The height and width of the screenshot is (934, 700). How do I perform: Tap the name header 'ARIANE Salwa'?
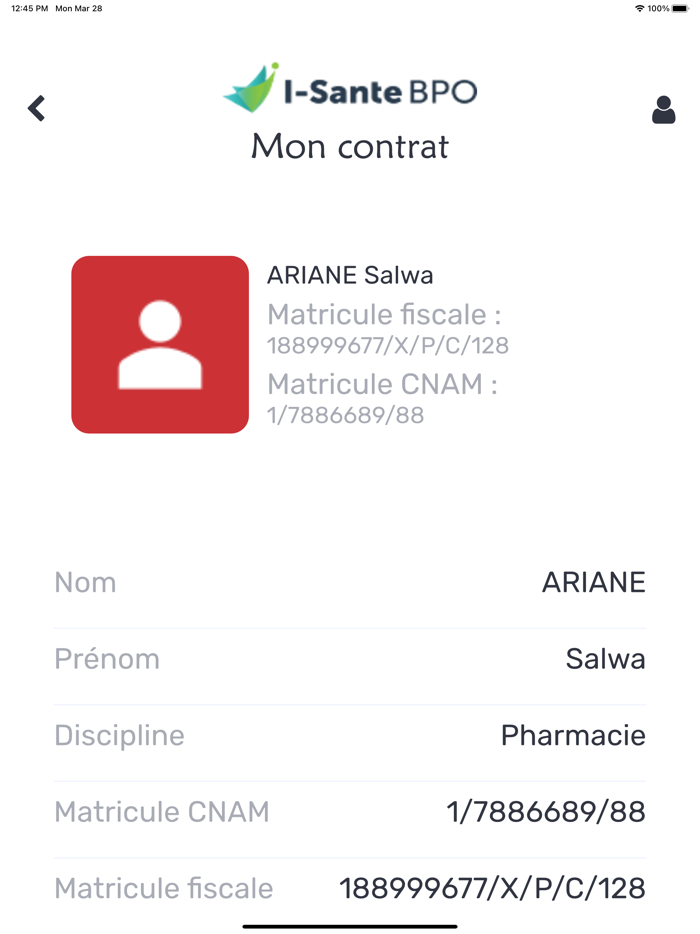click(x=352, y=274)
